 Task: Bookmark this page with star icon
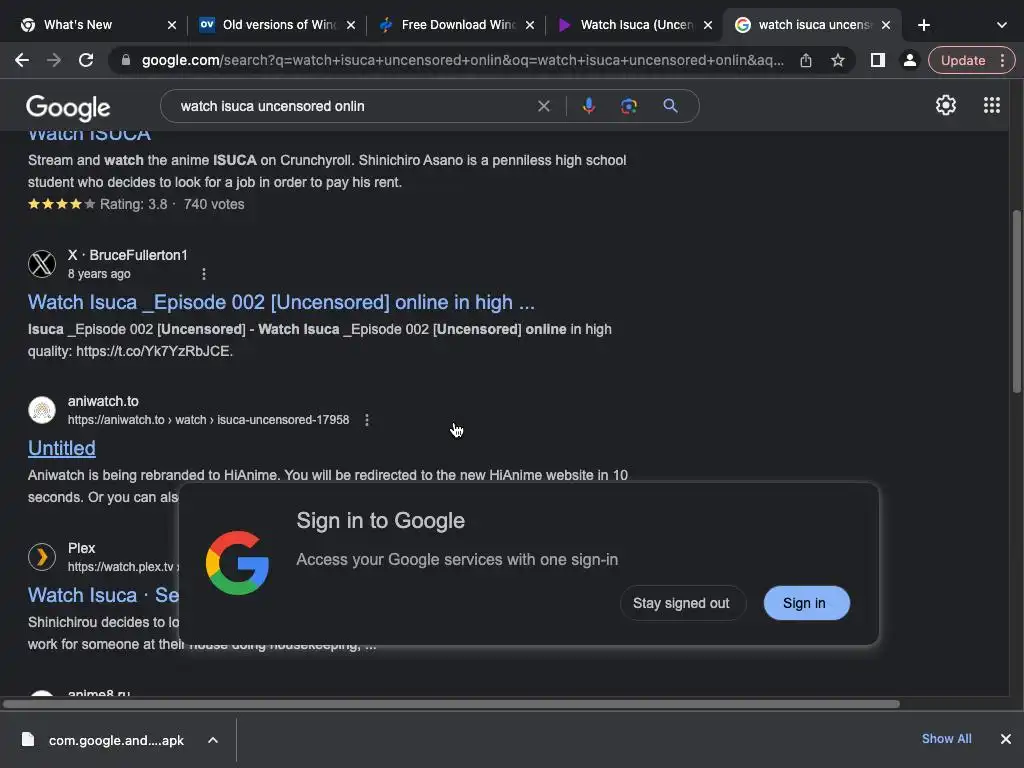point(837,60)
